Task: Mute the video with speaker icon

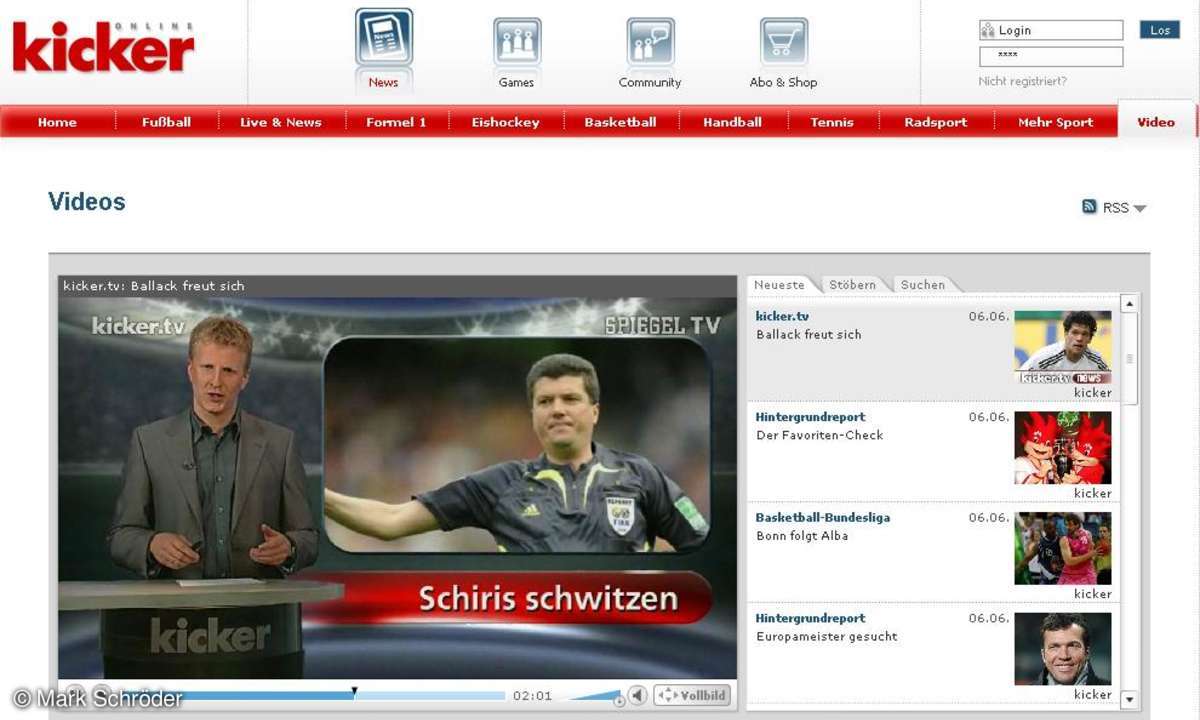Action: (637, 695)
